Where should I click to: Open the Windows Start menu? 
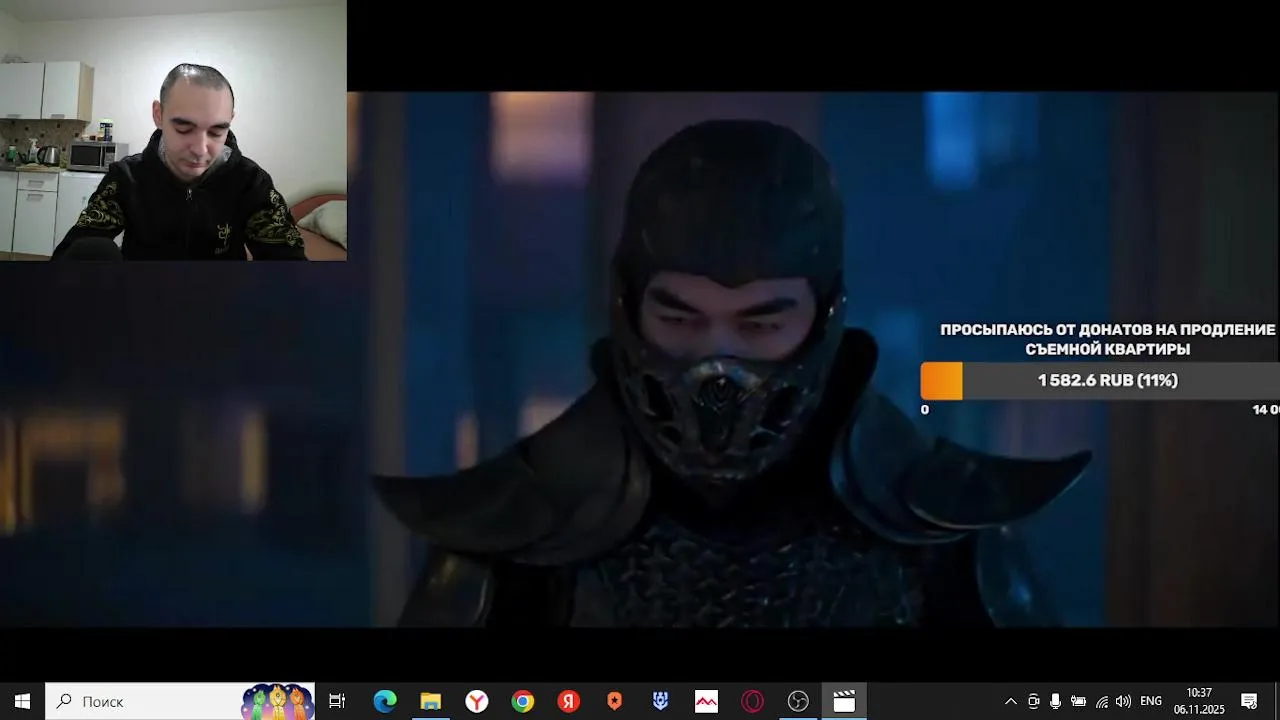click(x=22, y=701)
